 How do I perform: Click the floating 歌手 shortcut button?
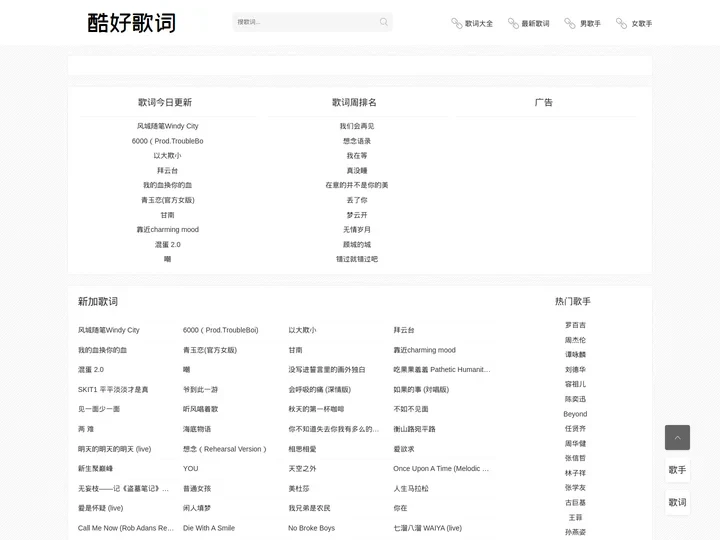tap(677, 470)
